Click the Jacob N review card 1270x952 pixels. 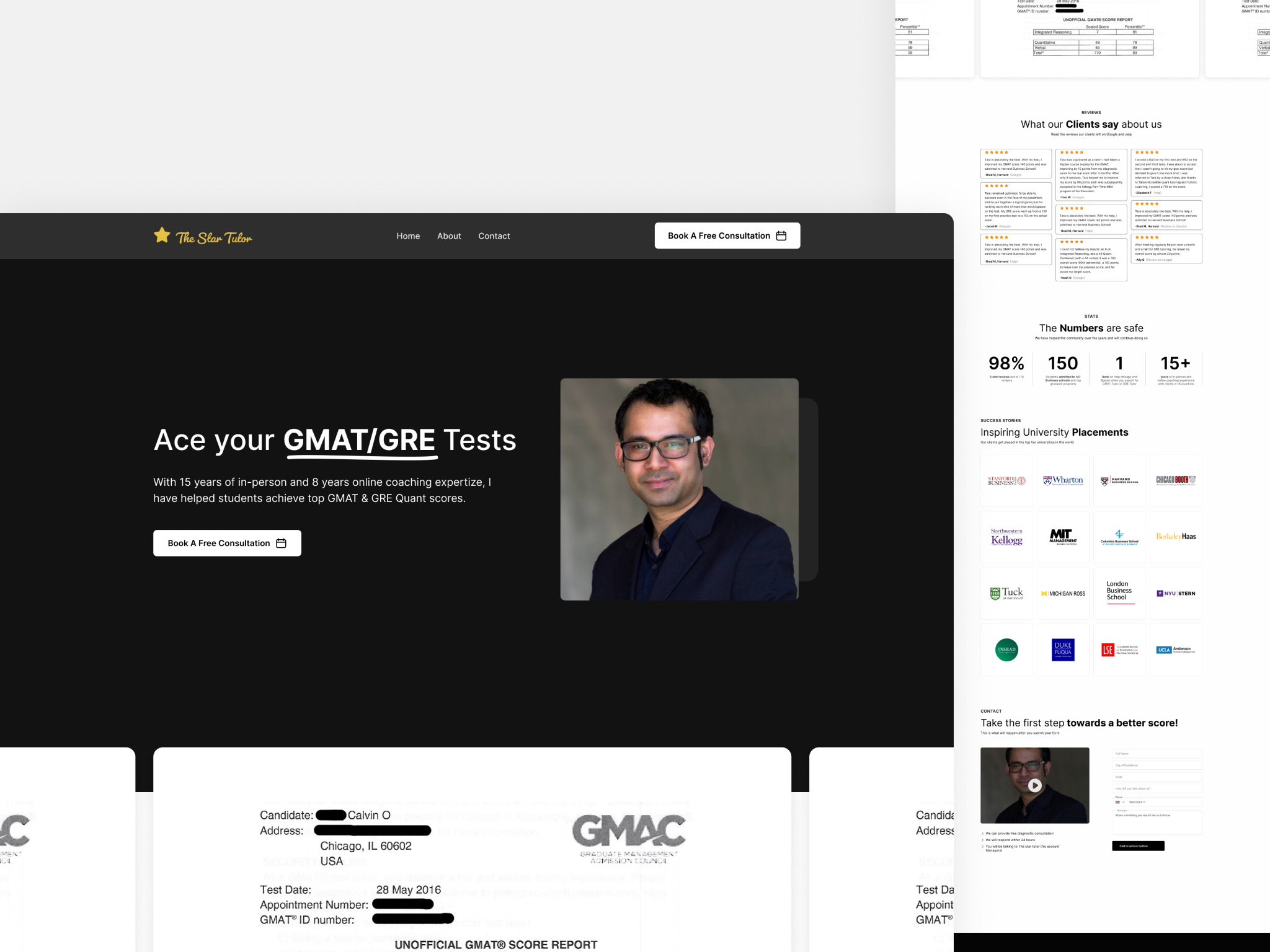1016,206
